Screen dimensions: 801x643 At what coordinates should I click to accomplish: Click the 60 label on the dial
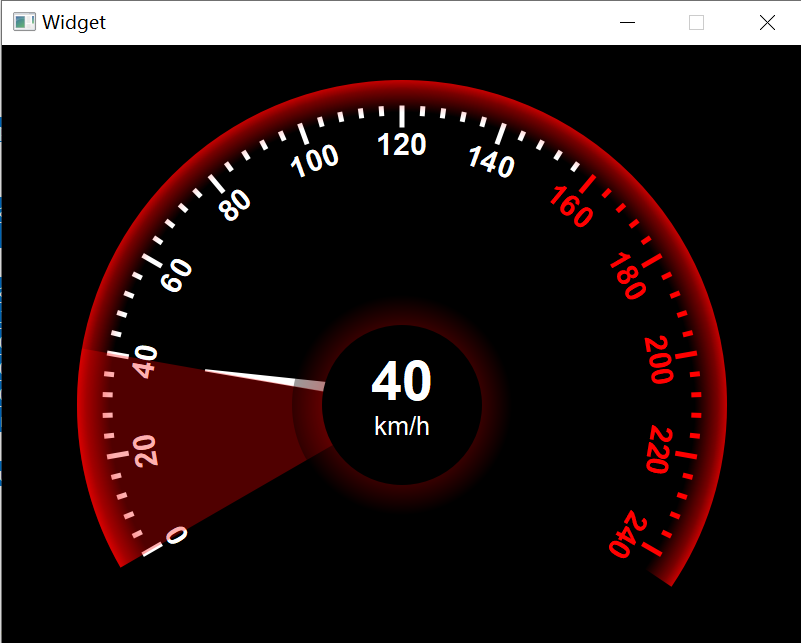pyautogui.click(x=177, y=275)
